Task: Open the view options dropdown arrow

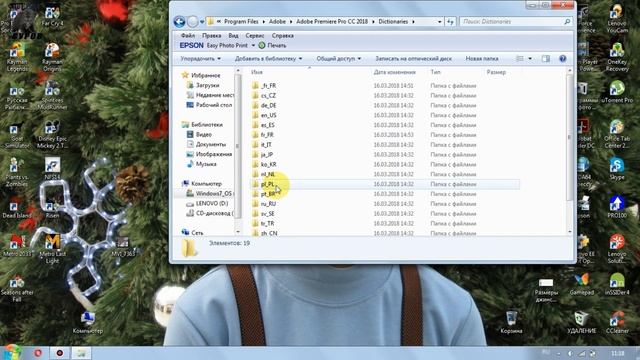Action: click(x=530, y=59)
